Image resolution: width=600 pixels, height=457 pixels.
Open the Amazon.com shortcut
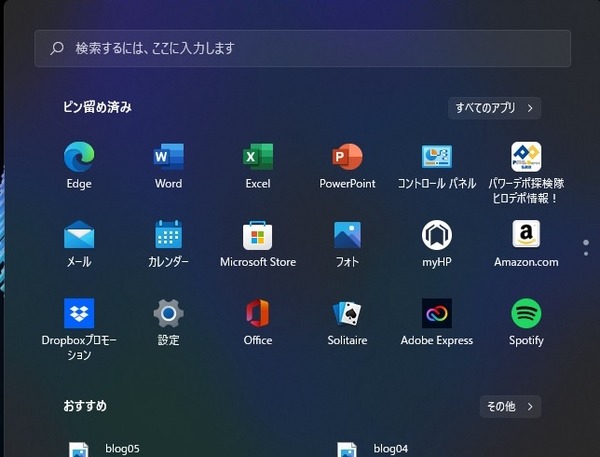526,244
